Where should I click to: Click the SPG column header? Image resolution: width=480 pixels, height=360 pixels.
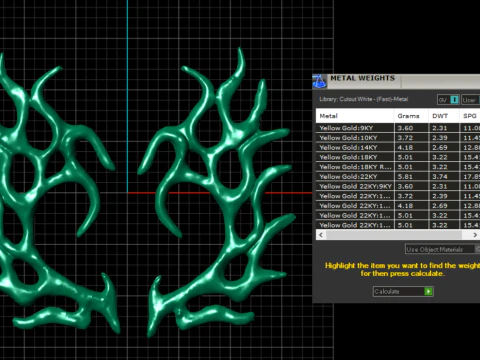pos(470,116)
